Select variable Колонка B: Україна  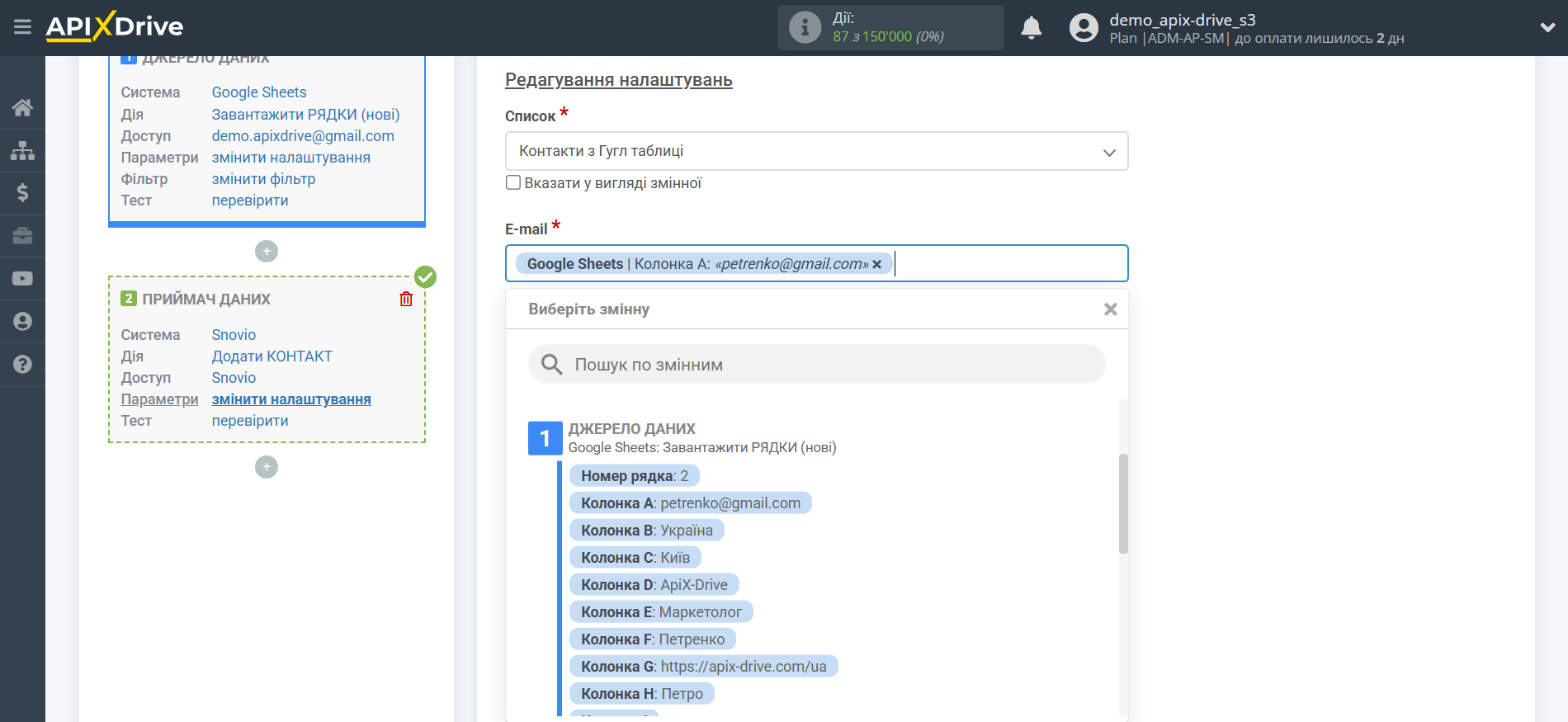pos(647,531)
